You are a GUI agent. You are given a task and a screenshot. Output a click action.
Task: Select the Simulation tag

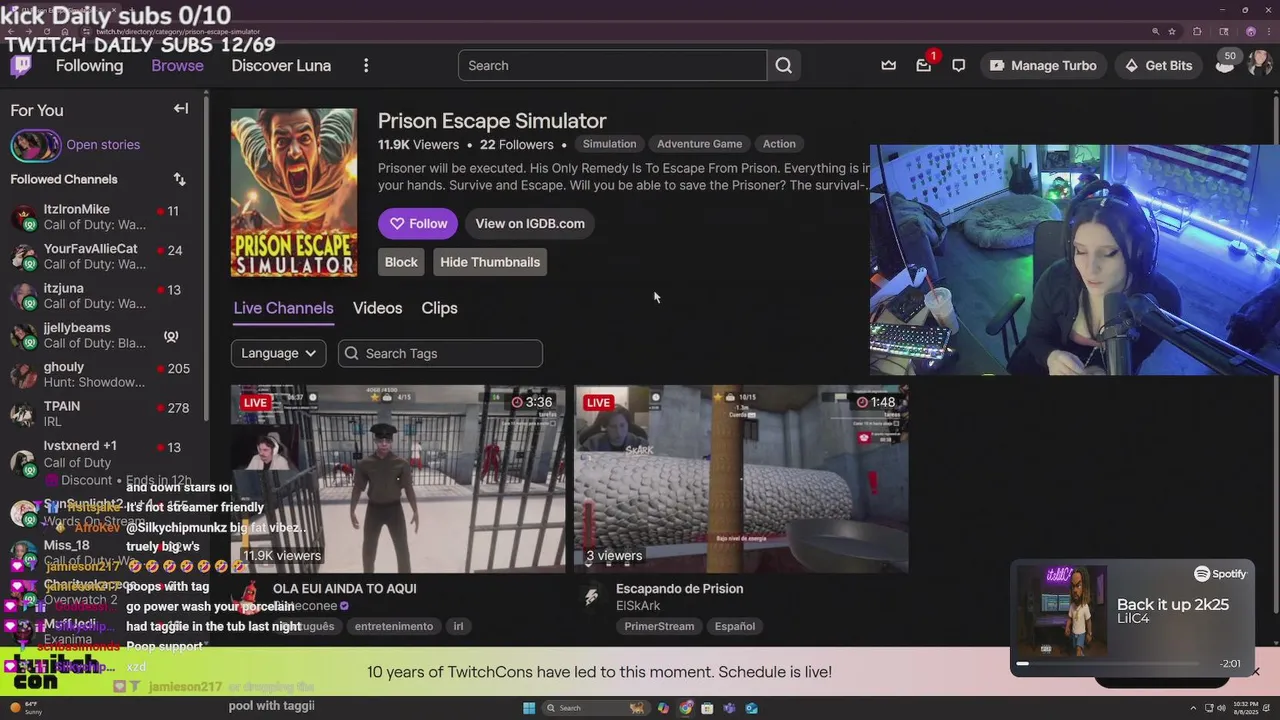(x=609, y=144)
